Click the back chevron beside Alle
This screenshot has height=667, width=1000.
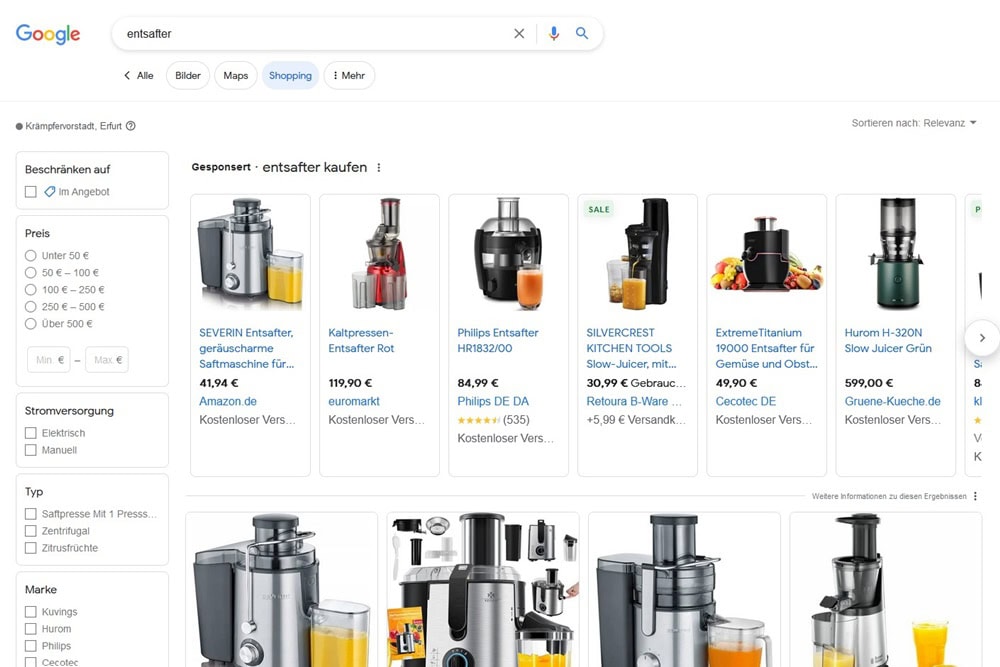point(127,75)
